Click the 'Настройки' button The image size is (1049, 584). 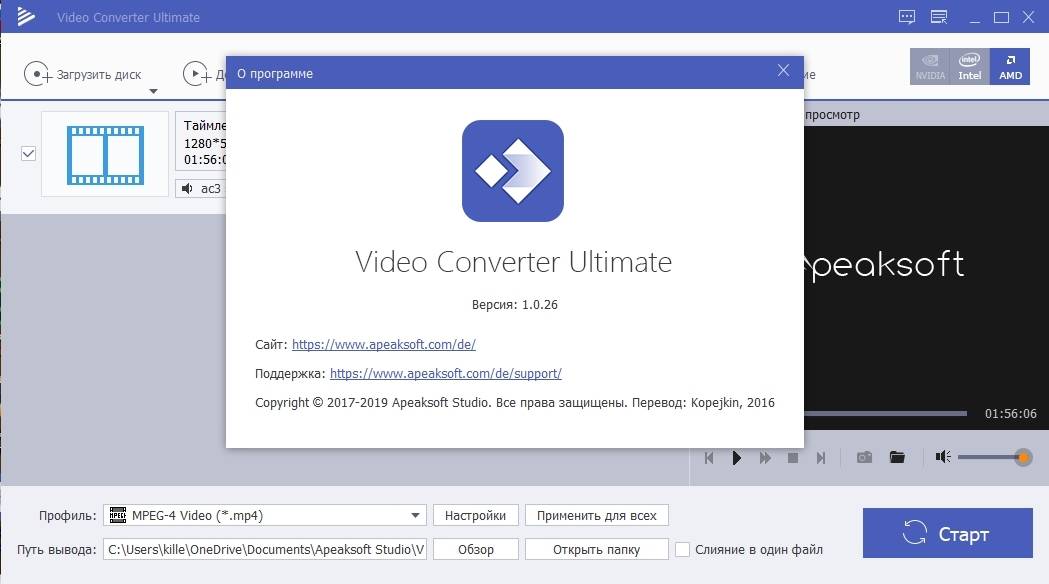click(x=476, y=515)
